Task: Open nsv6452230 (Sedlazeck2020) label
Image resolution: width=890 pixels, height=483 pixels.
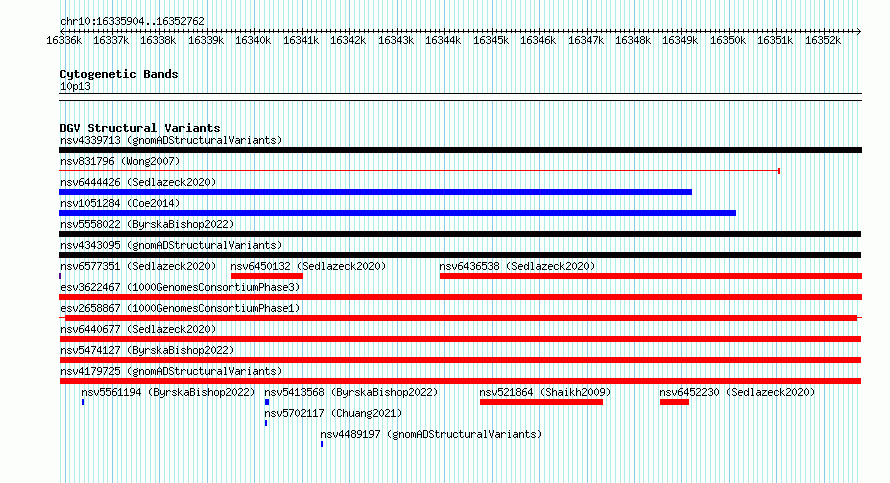Action: point(737,392)
